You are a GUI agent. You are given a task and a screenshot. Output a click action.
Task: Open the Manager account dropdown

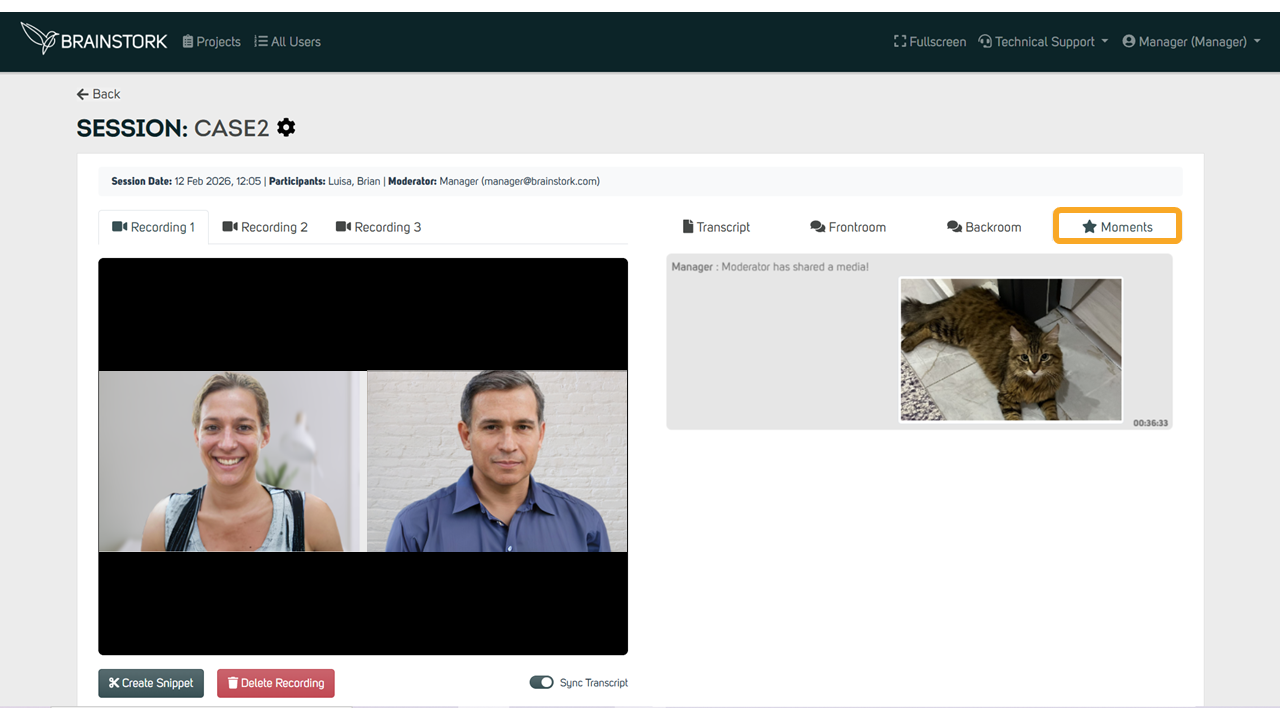1191,42
